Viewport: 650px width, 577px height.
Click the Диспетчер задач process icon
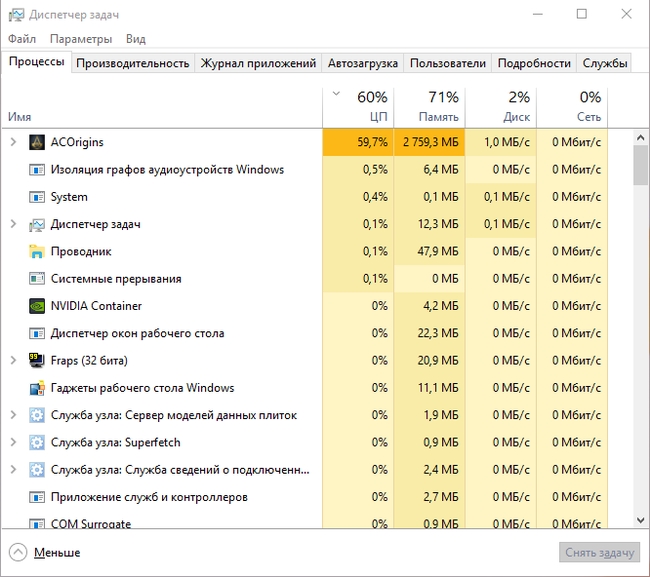37,224
